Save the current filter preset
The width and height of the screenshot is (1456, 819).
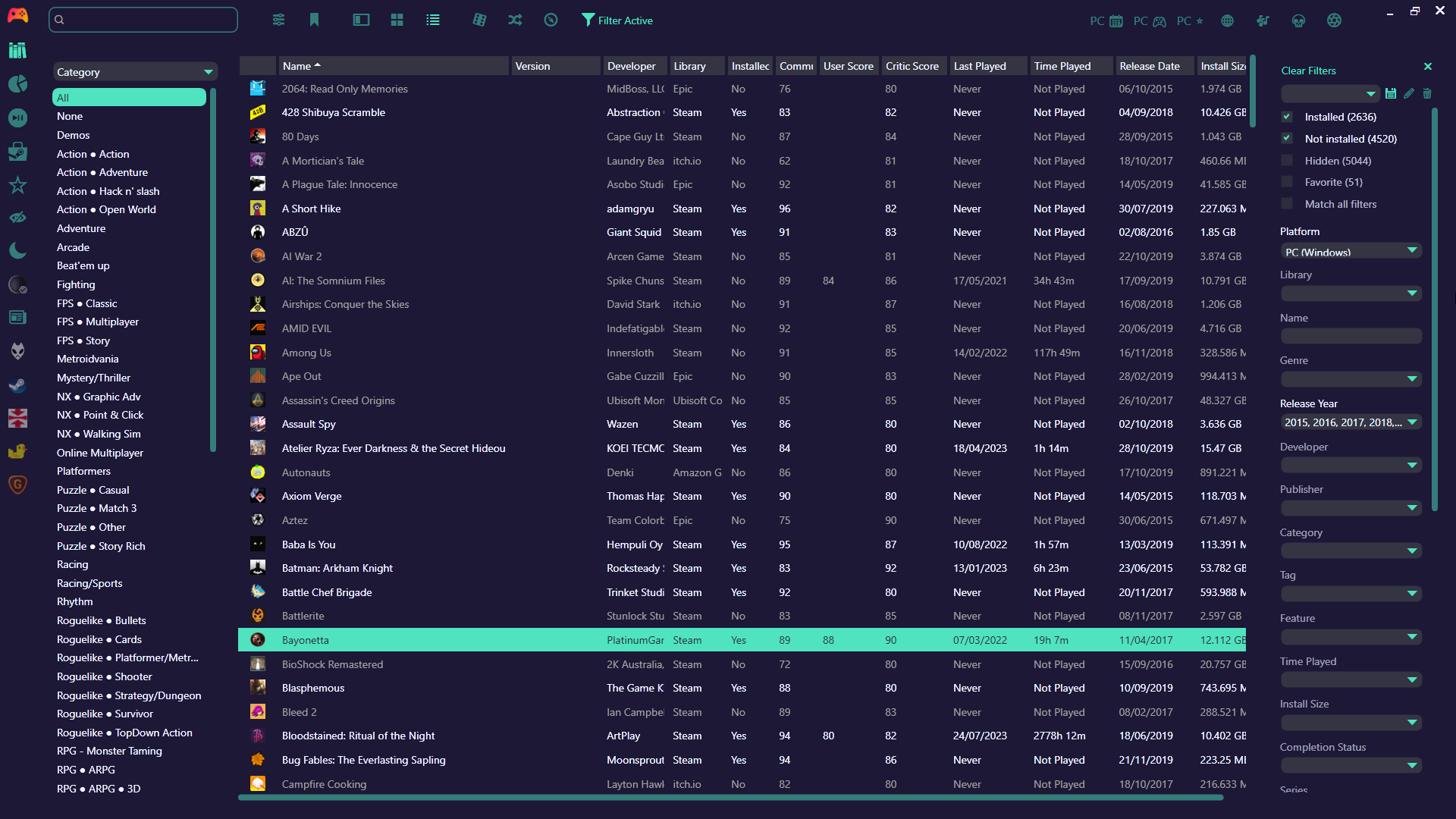pos(1391,93)
